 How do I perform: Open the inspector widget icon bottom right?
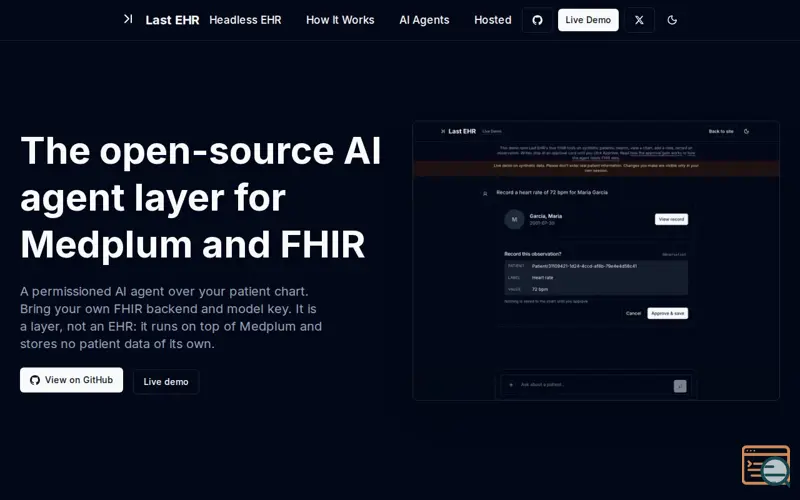766,465
